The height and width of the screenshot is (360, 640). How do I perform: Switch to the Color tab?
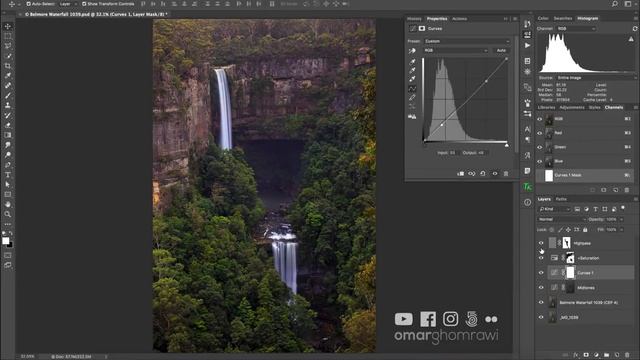[543, 18]
